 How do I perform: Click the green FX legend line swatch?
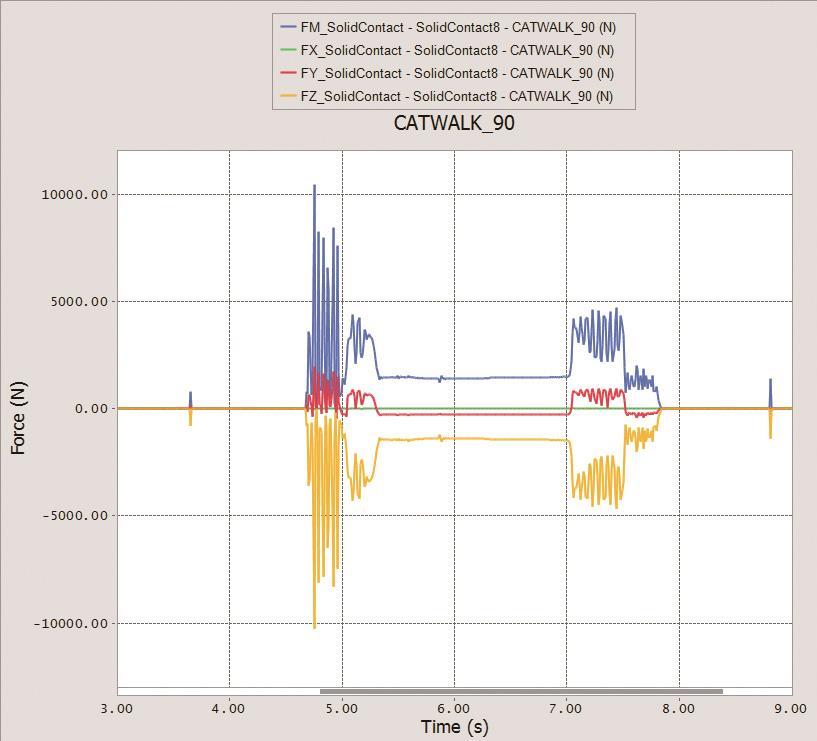(288, 50)
